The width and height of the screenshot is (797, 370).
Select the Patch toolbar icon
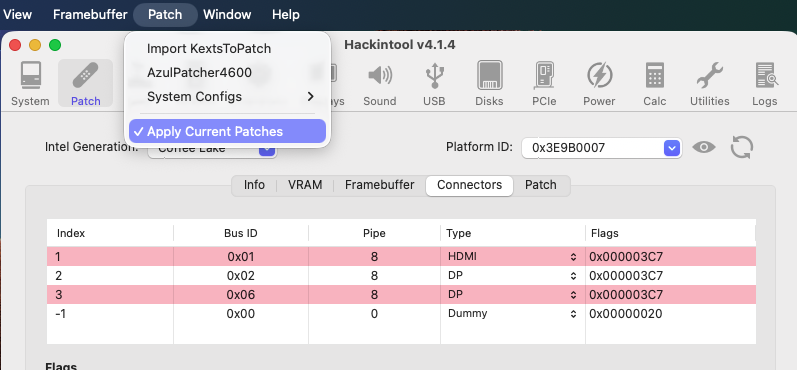85,83
